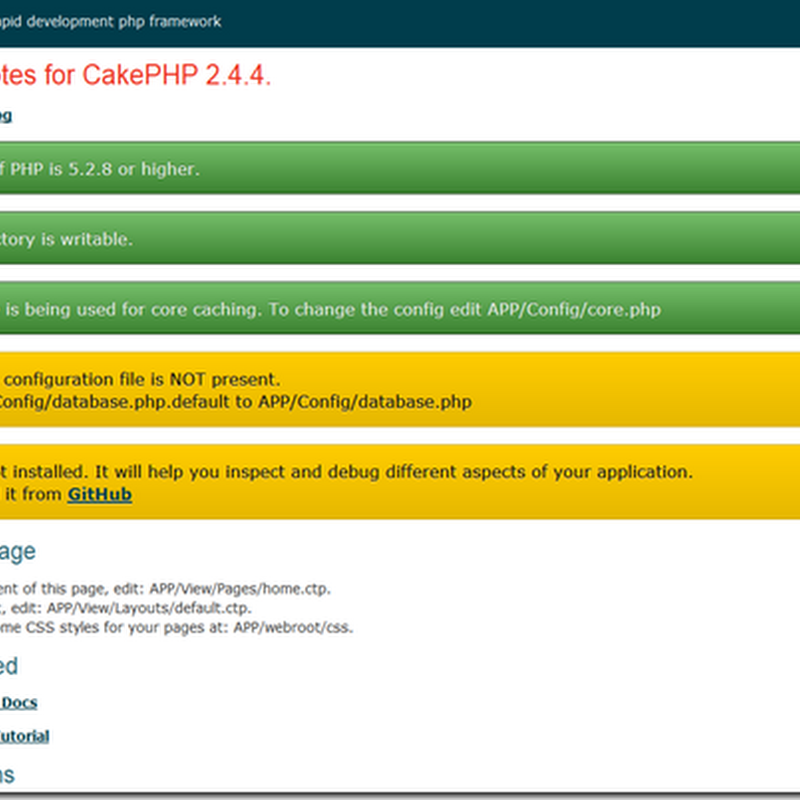
Task: Select the APP/Config/database.php rename instruction line
Action: click(x=235, y=402)
